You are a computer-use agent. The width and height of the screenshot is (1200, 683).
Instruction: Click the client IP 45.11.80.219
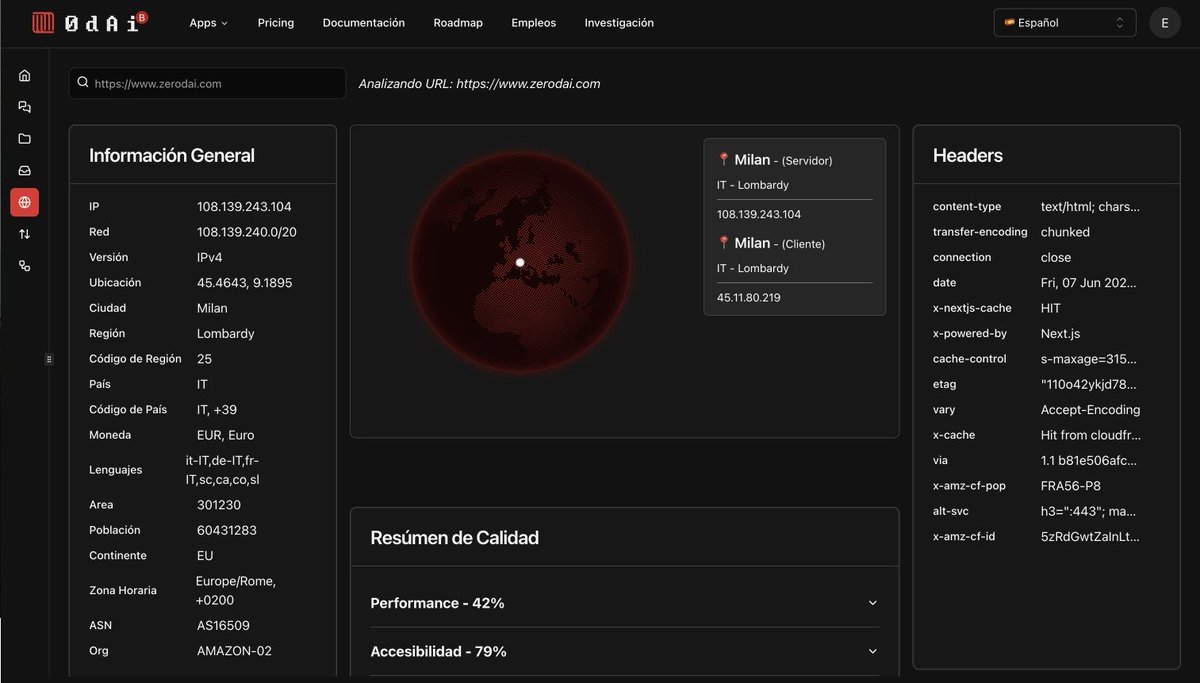pos(750,298)
